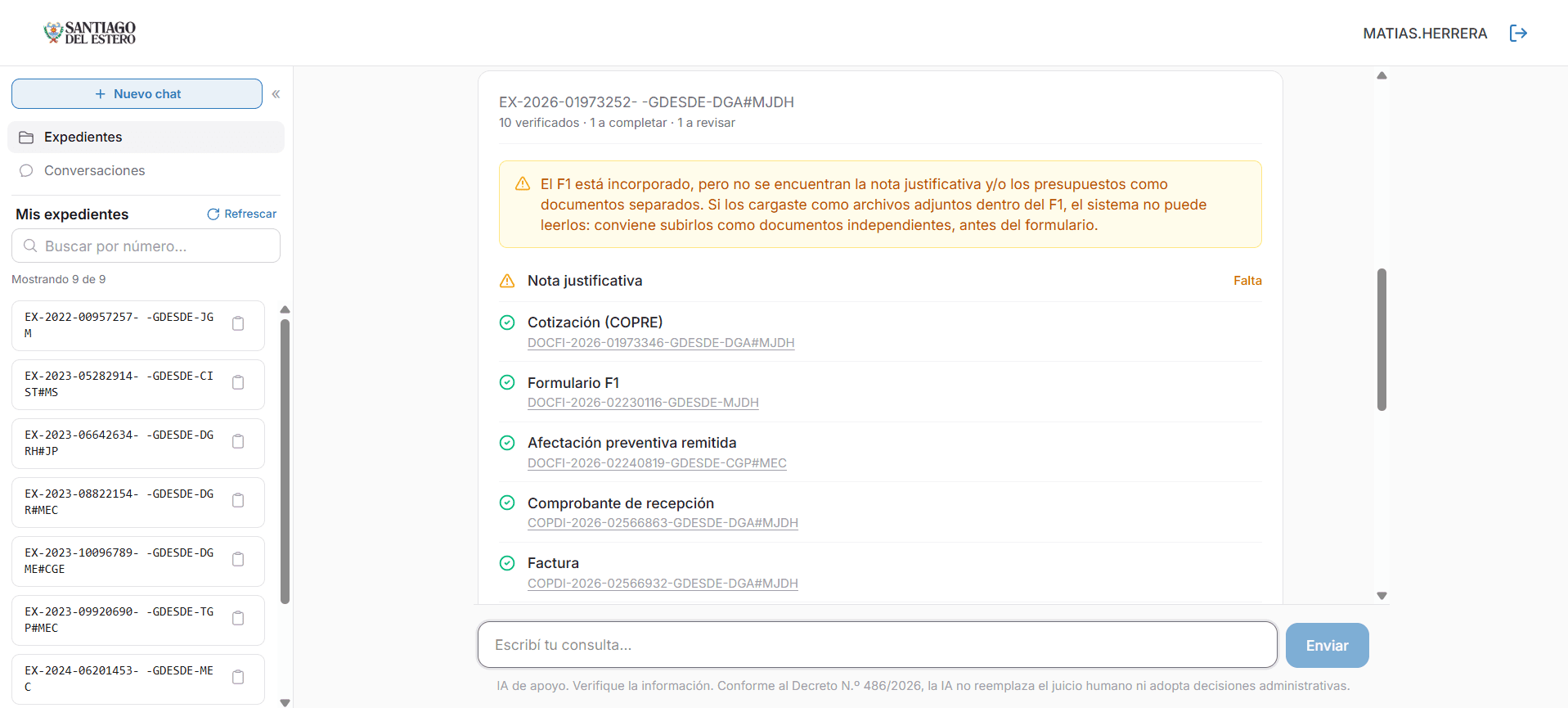Open Comprobante document COPDI-2026-02566863 link
This screenshot has width=1568, height=708.
coord(663,523)
